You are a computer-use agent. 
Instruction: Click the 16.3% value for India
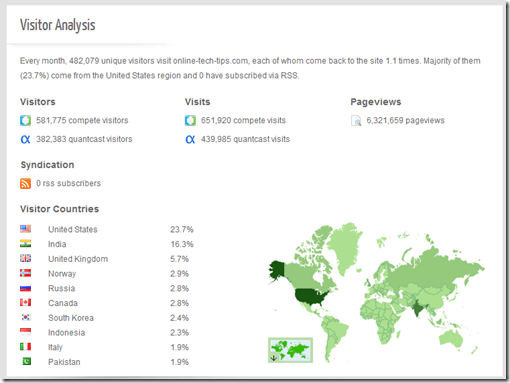182,244
